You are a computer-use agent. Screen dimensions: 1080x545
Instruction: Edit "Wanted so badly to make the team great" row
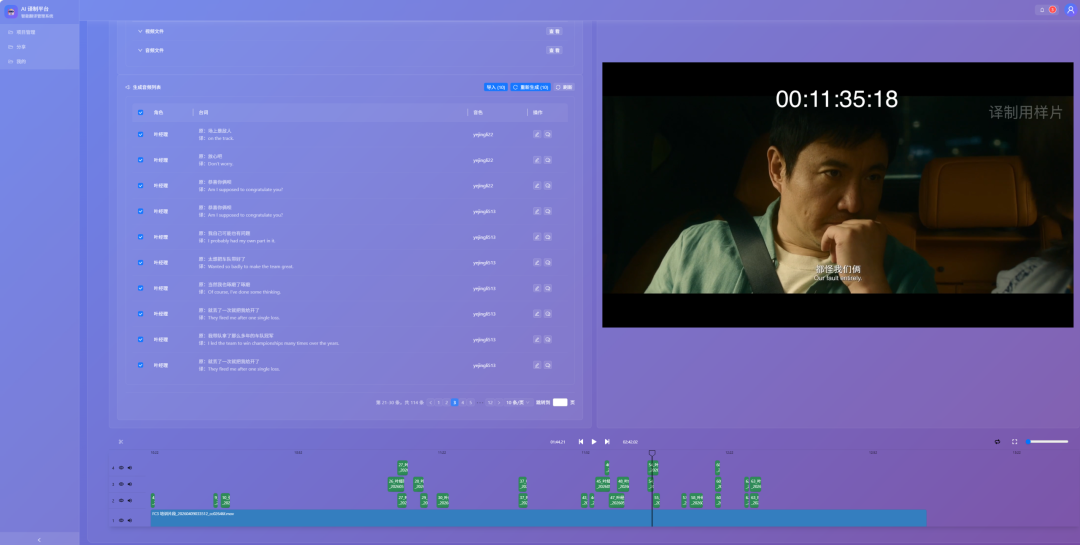[x=537, y=263]
